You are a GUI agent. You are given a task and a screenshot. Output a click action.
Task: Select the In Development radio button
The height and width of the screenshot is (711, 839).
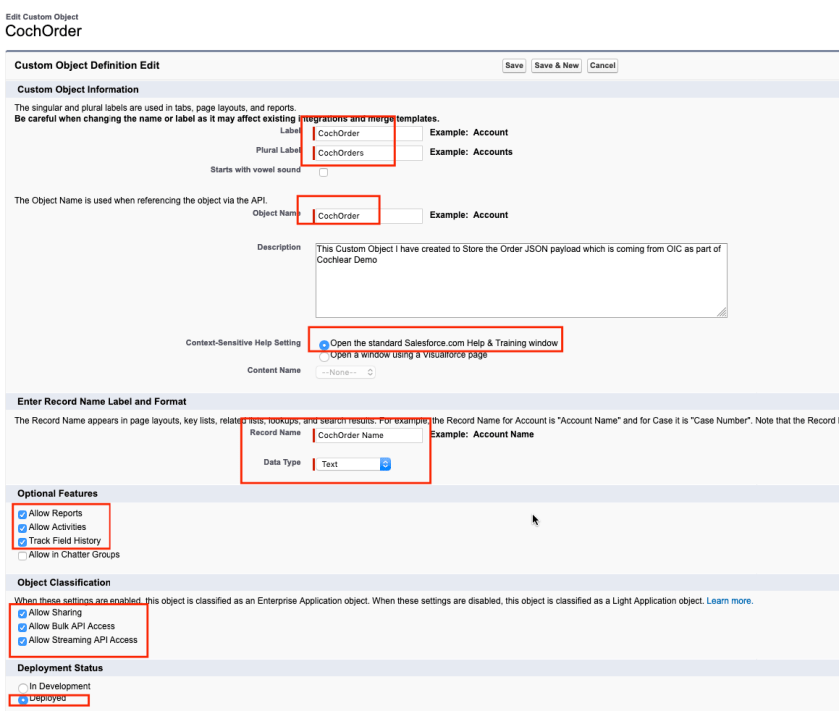pyautogui.click(x=23, y=687)
